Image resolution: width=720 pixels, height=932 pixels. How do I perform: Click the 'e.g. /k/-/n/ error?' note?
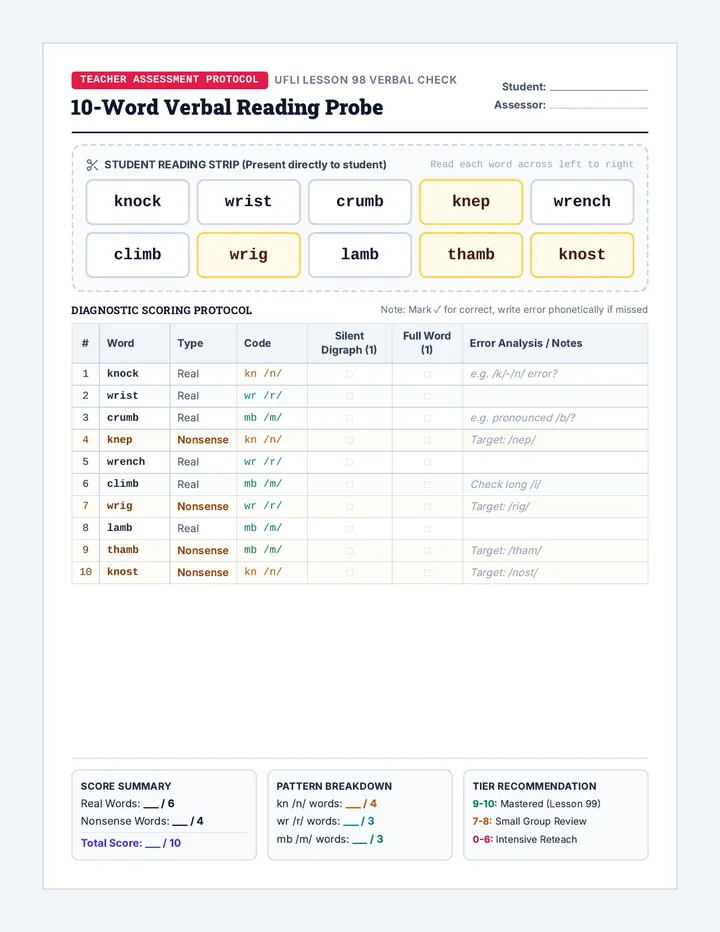pyautogui.click(x=514, y=374)
